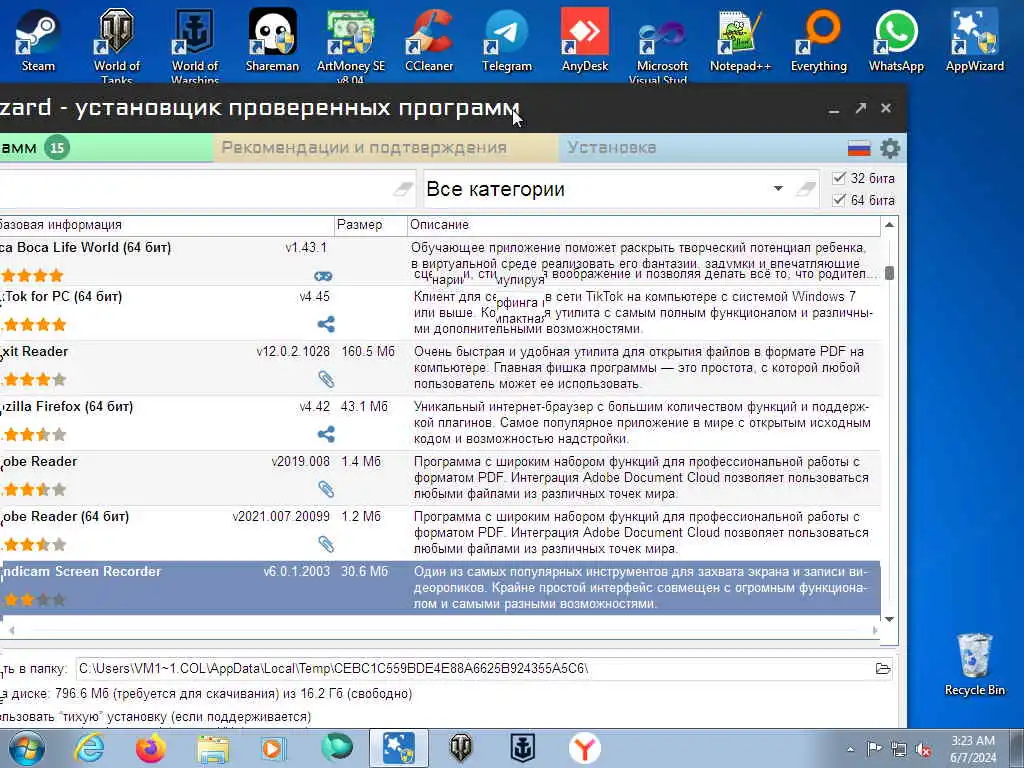Open File Explorer from the taskbar

click(213, 748)
